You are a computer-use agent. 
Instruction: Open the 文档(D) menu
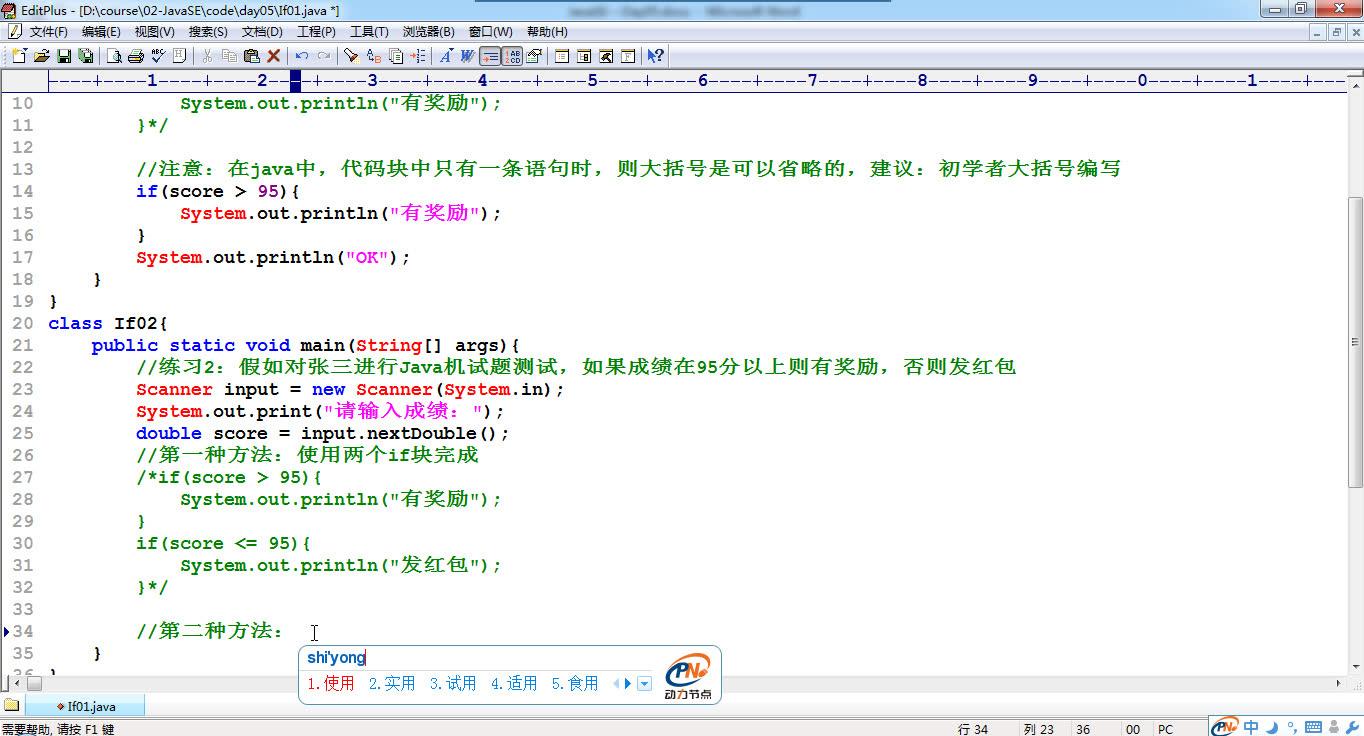pyautogui.click(x=262, y=32)
